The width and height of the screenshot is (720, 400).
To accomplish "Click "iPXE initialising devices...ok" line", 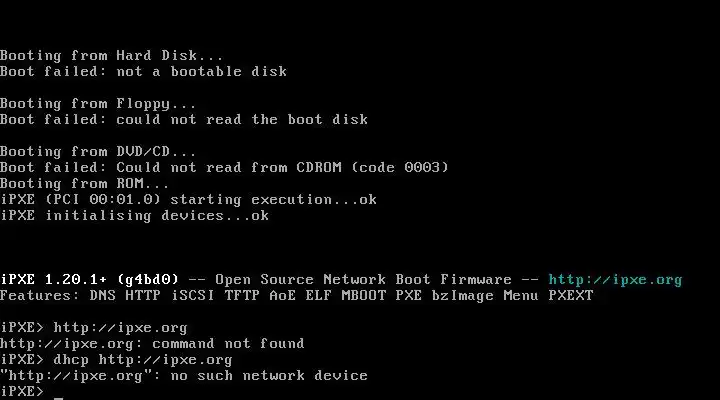I will pos(135,216).
